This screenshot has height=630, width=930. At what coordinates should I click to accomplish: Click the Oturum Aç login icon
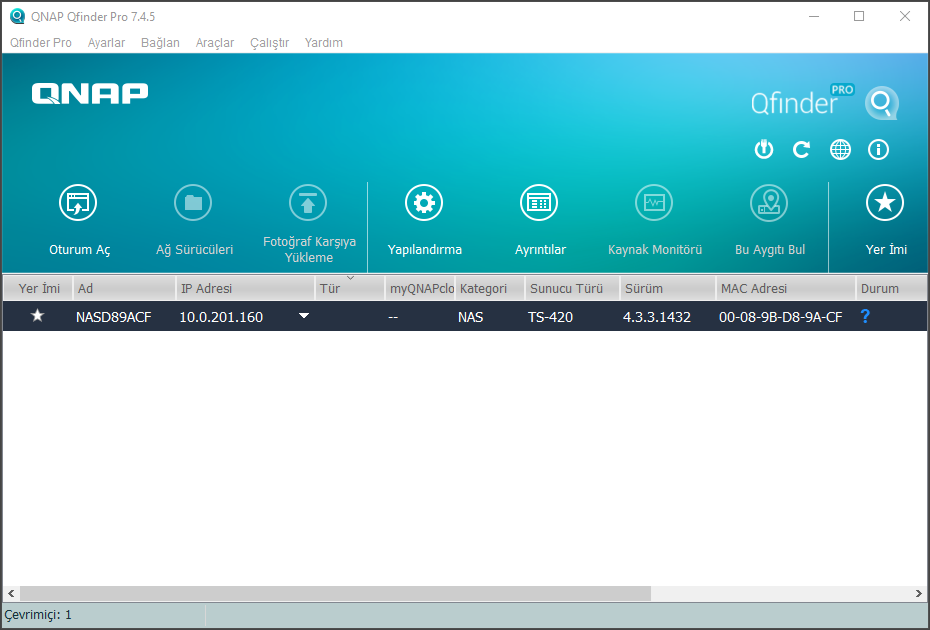(x=78, y=203)
